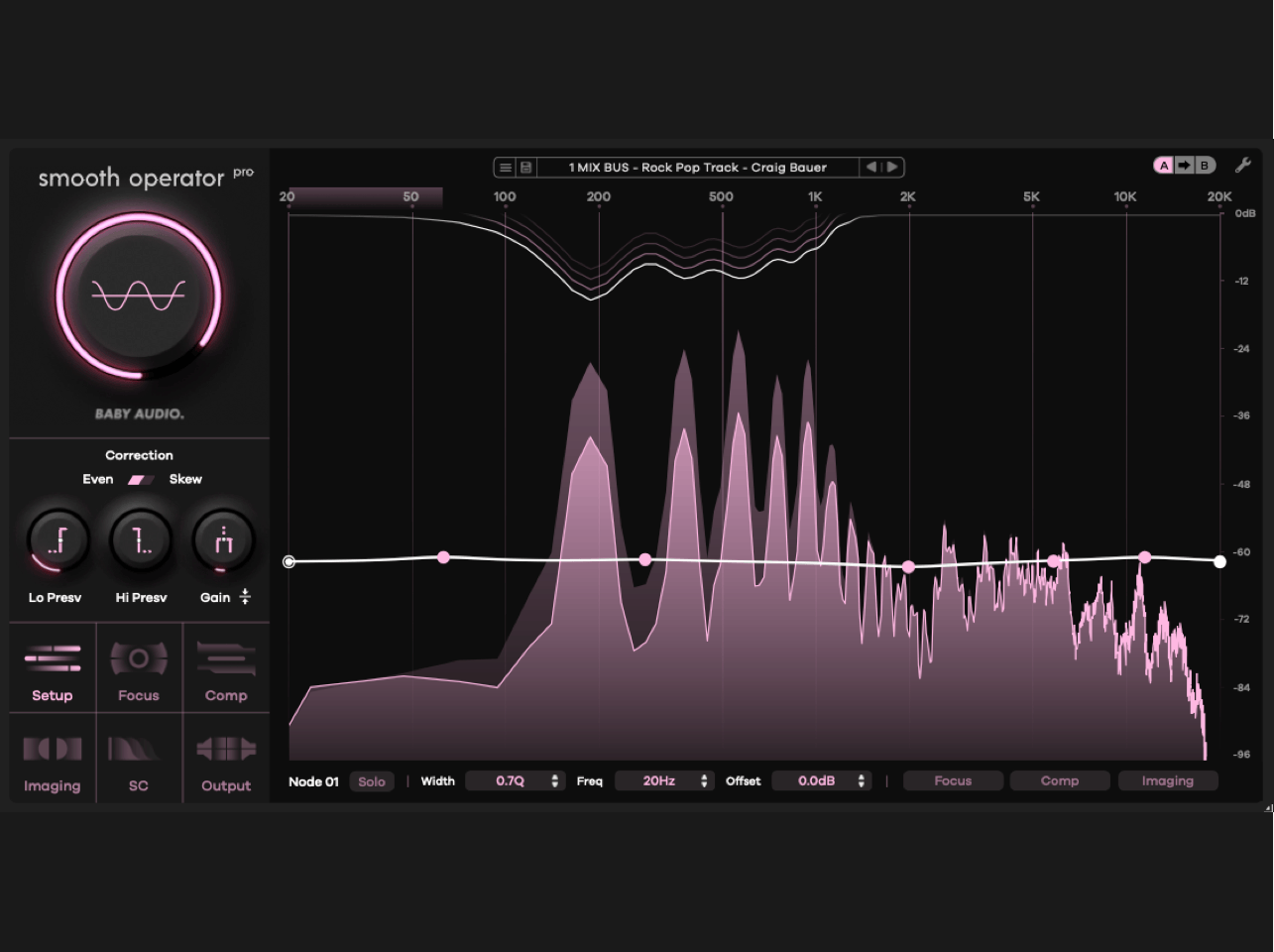This screenshot has width=1274, height=952.
Task: Click the Focus tab label in sidebar
Action: [139, 696]
